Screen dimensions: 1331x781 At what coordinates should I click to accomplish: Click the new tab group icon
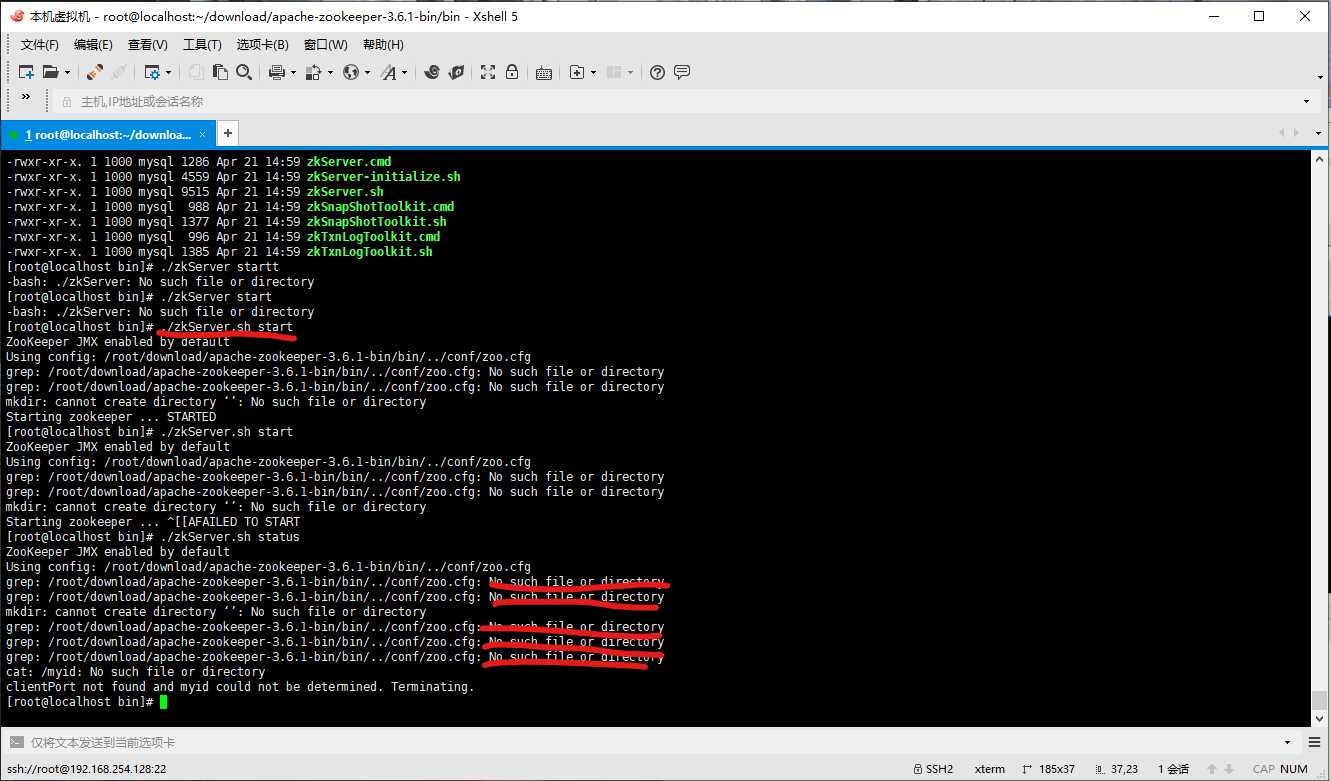[x=576, y=72]
